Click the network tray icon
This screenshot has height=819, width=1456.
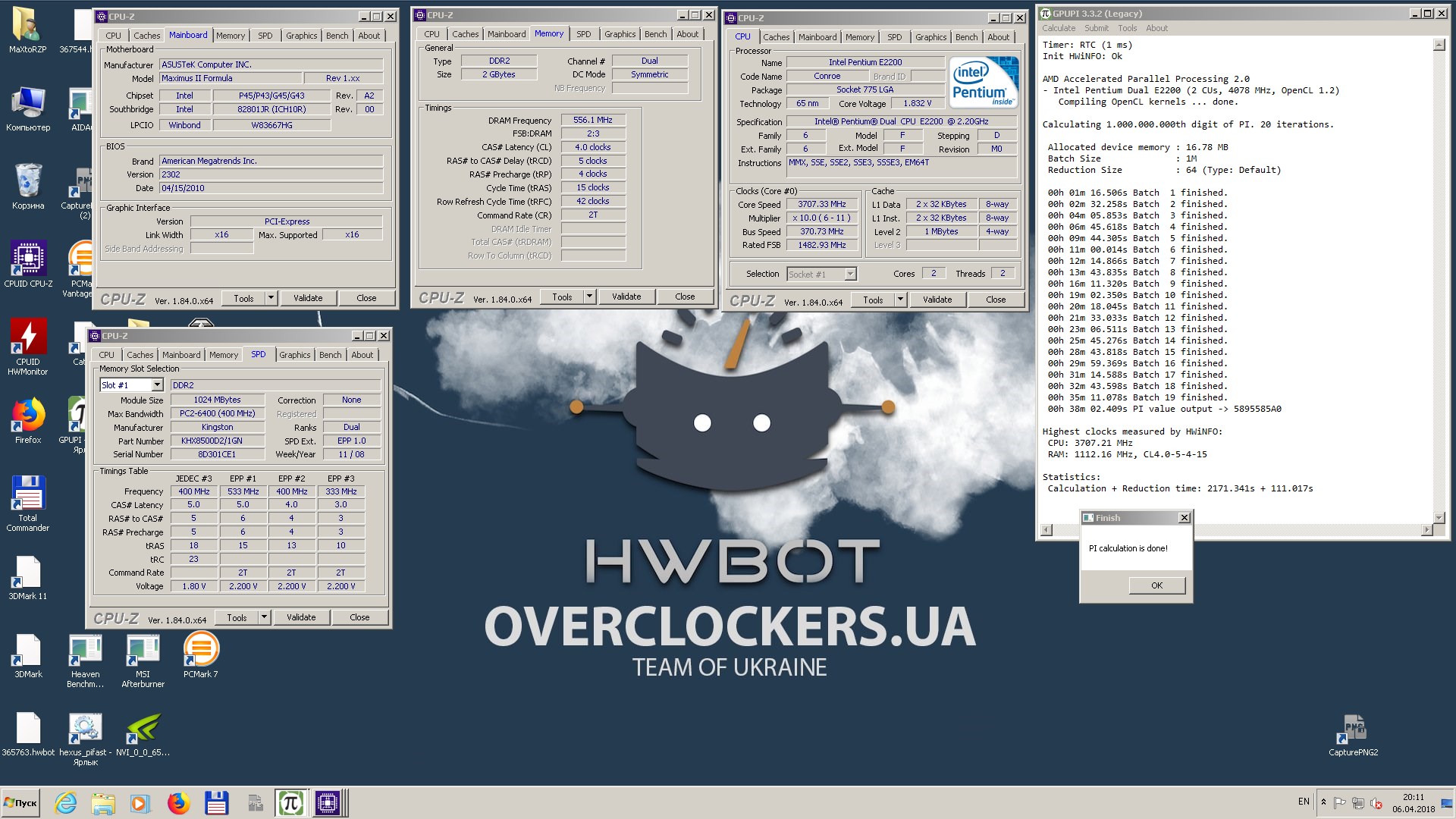coord(1357,803)
